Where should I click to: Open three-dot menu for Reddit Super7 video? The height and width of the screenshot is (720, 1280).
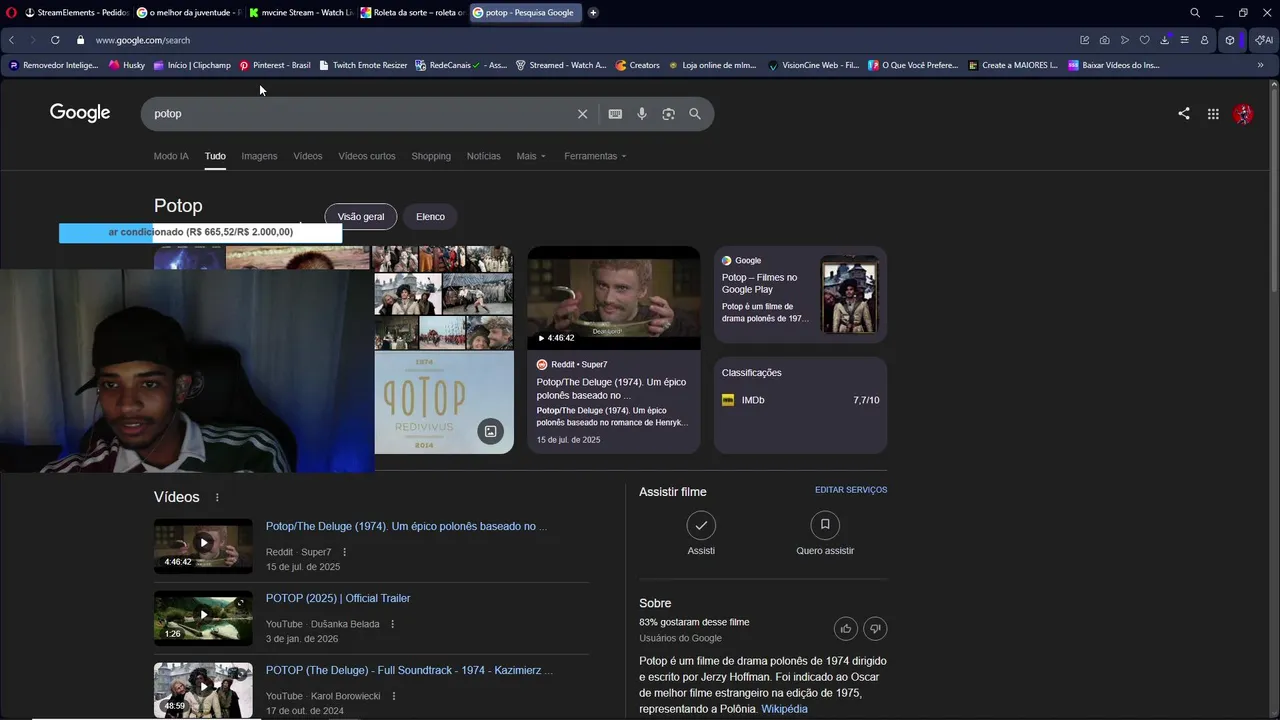tap(345, 552)
